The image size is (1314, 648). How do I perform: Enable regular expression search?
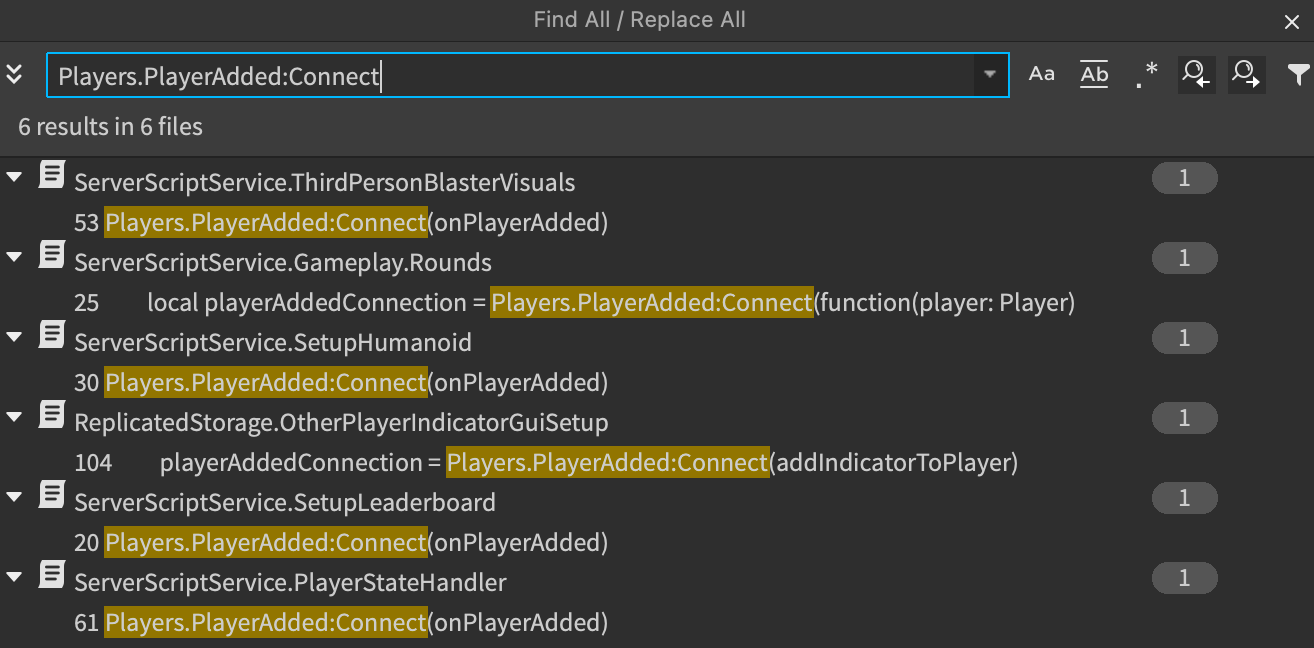1146,74
